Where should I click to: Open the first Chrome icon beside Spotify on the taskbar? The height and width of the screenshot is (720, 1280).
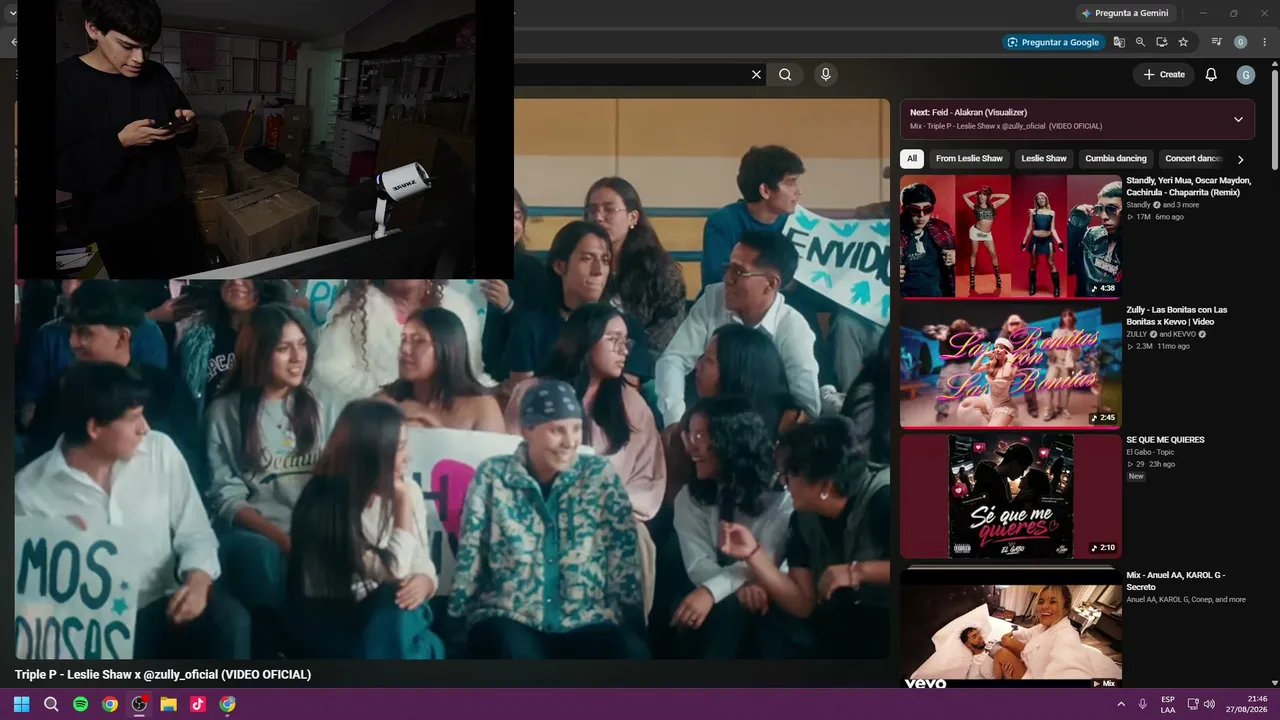click(110, 704)
